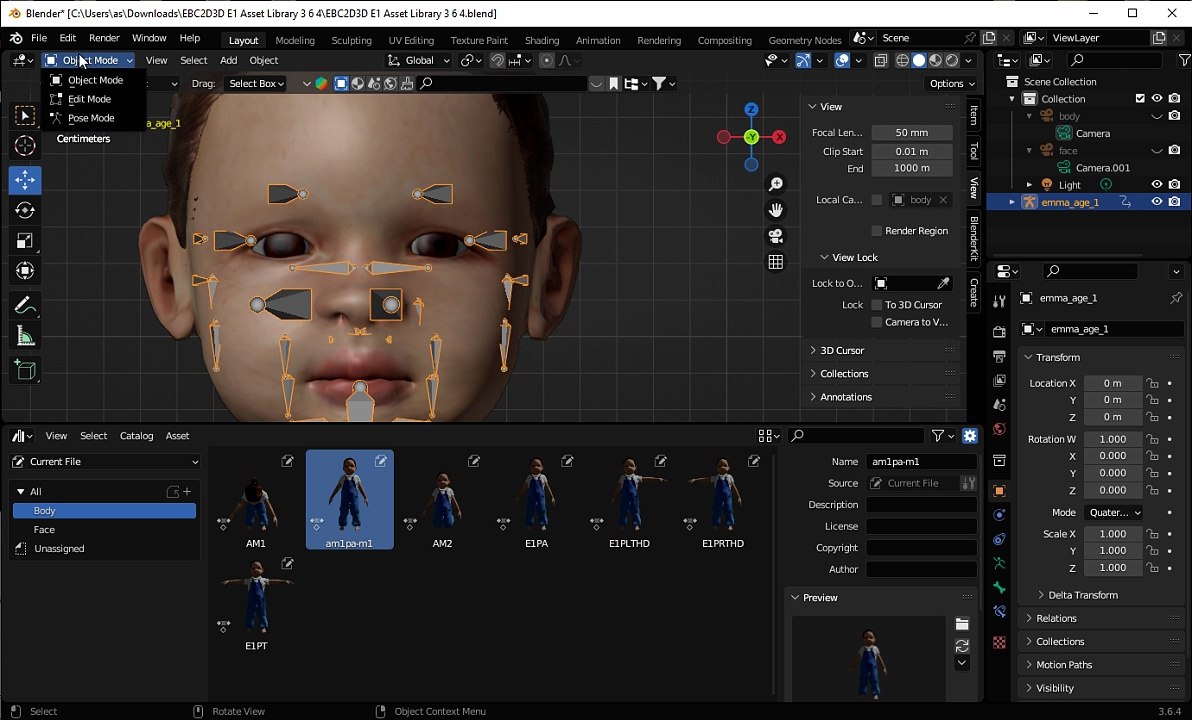Open the Catalog menu in asset browser

coord(136,436)
